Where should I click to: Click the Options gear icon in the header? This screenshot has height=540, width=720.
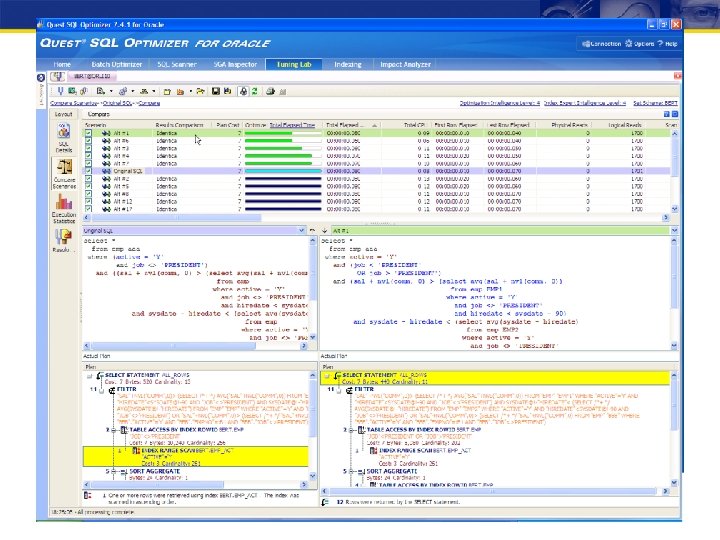629,44
